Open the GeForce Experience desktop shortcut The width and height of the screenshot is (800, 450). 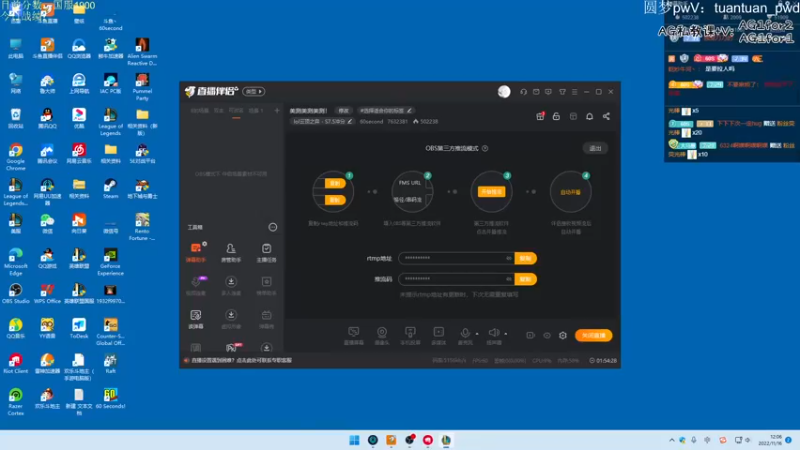coord(110,261)
